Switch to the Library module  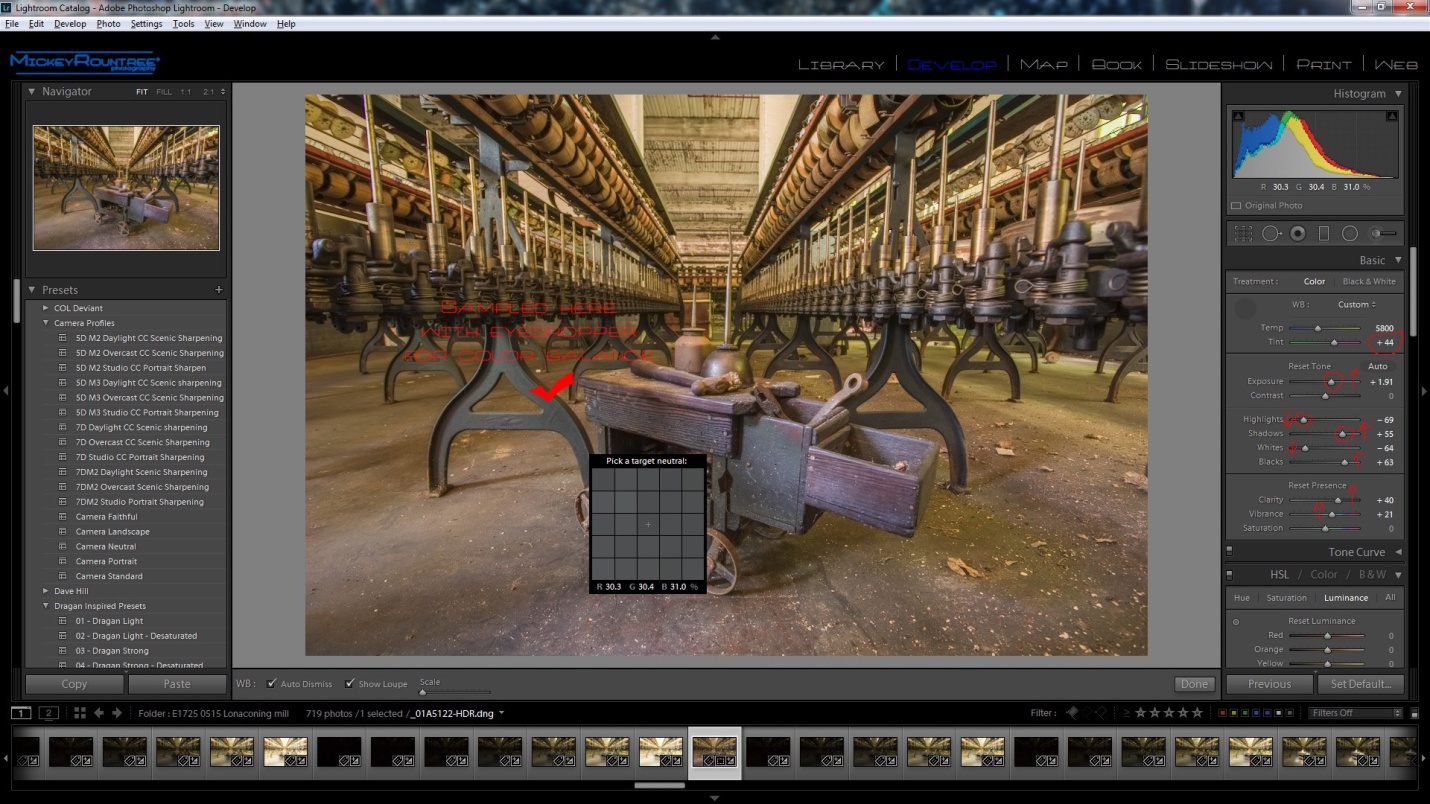click(x=841, y=64)
